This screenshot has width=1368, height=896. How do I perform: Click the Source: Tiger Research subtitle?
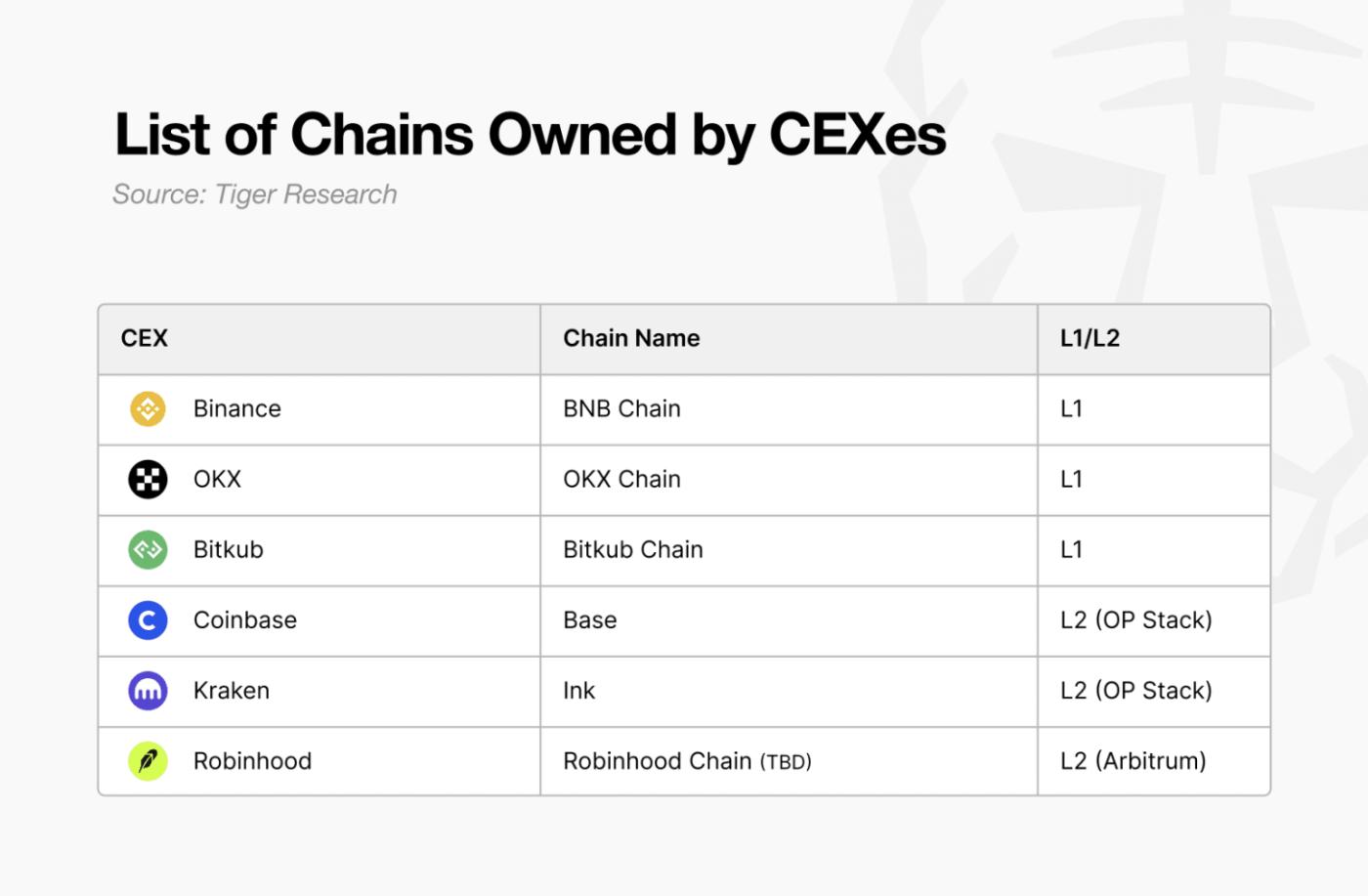point(255,194)
